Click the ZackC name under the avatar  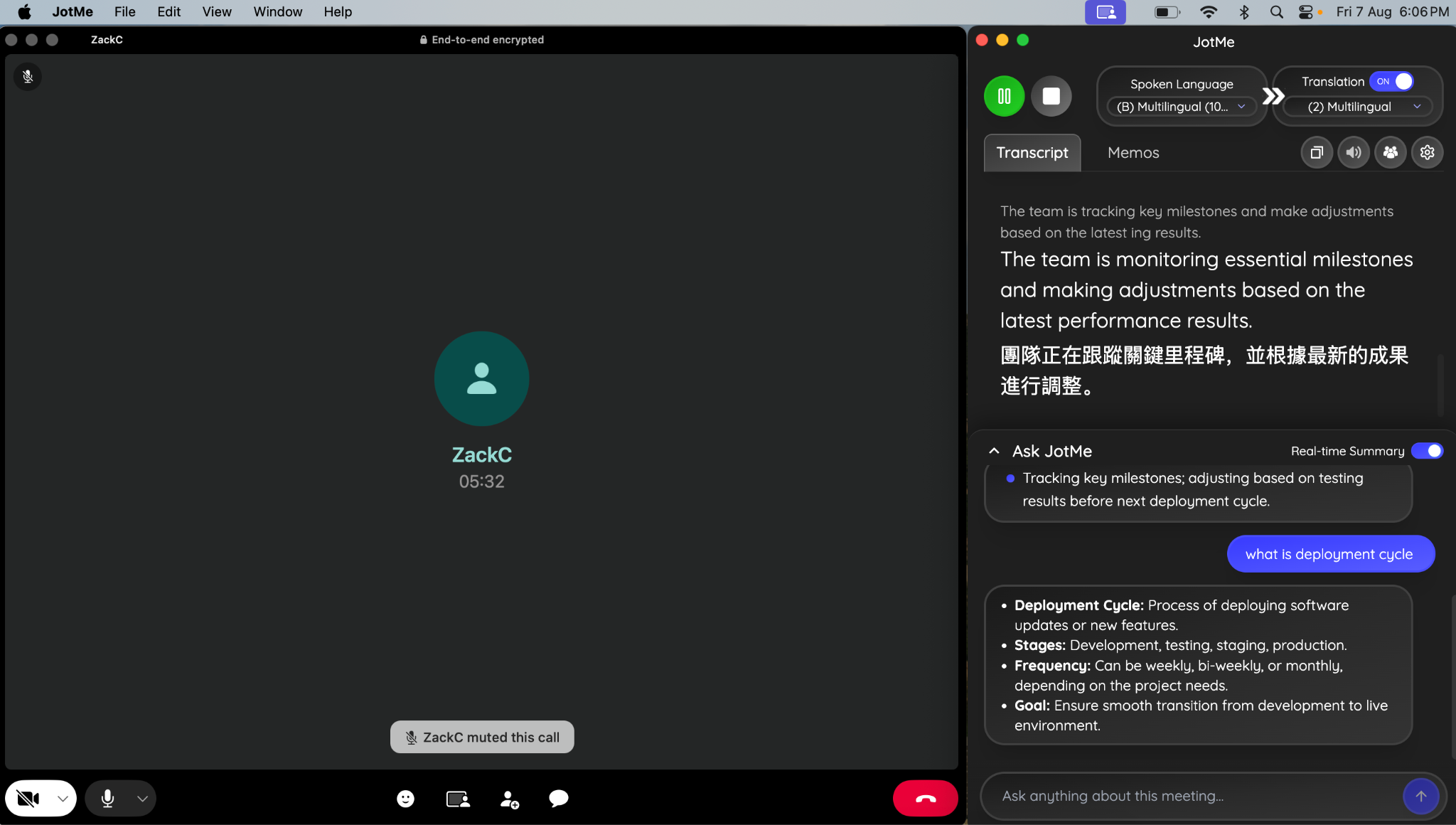[481, 455]
